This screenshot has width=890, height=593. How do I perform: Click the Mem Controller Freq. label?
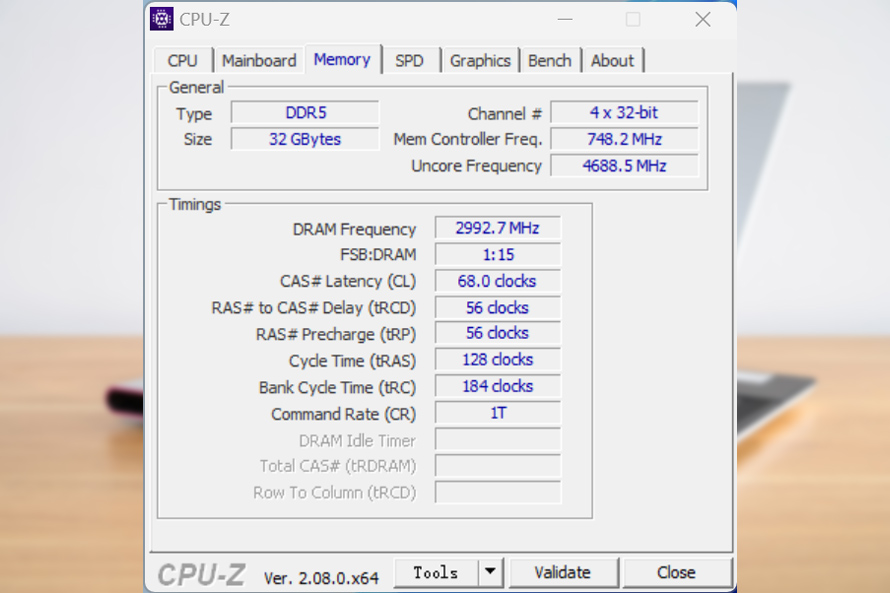(x=468, y=140)
